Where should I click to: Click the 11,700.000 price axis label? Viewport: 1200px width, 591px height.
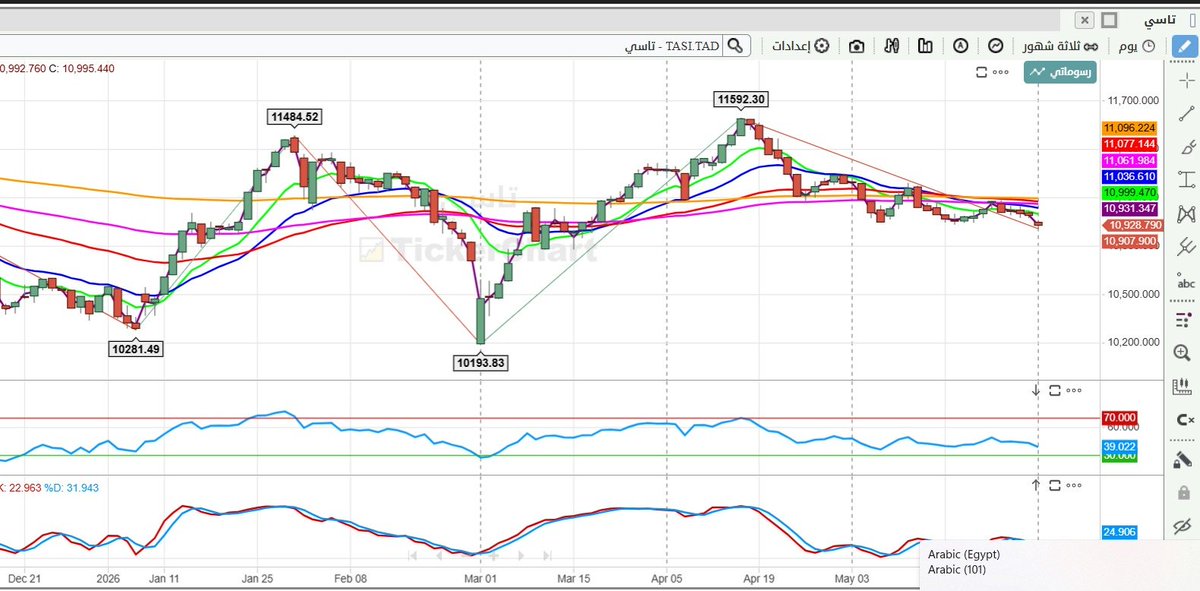tap(1134, 100)
